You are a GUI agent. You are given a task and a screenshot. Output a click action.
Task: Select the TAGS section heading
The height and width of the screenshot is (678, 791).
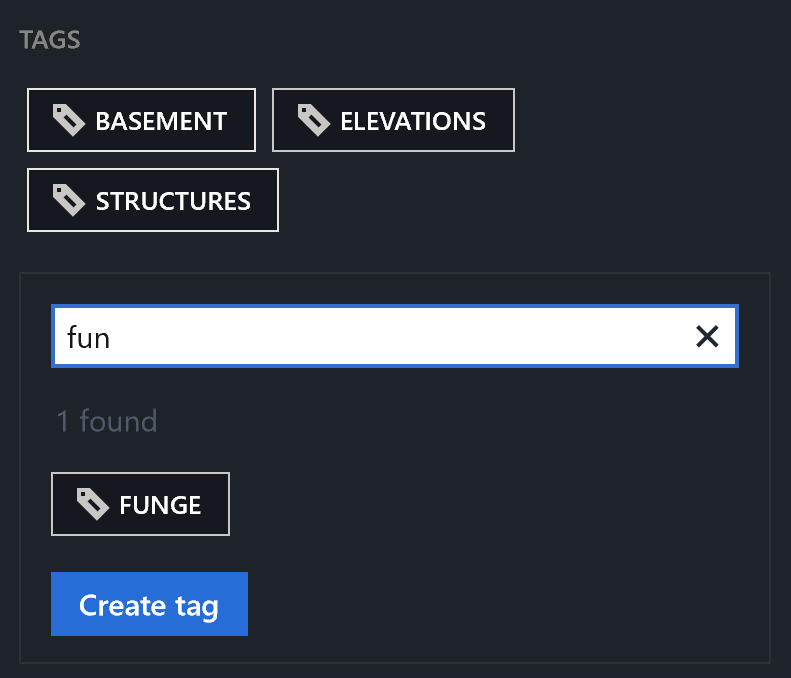(50, 40)
